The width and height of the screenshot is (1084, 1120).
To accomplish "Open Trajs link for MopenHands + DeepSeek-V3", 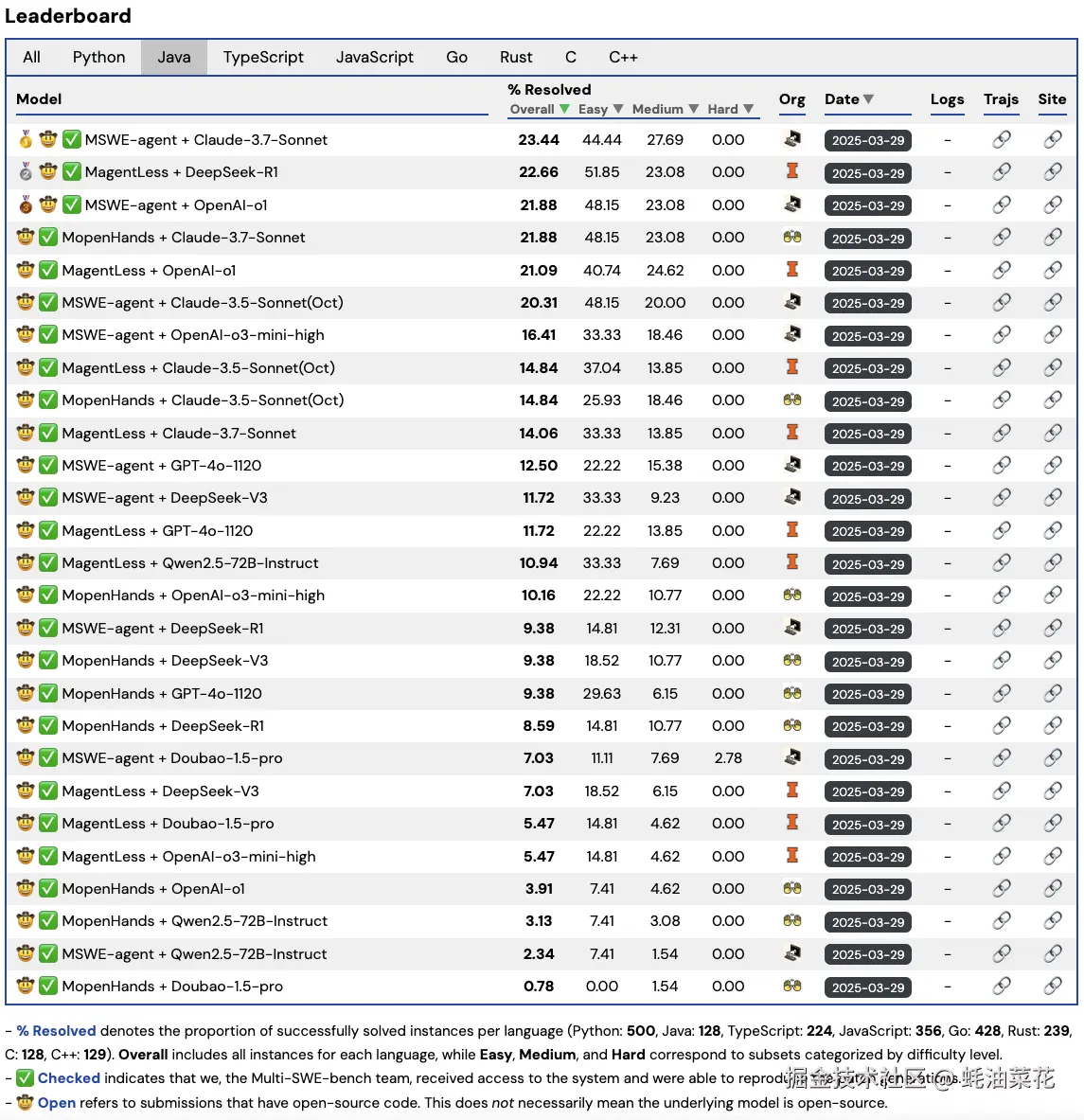I will (x=1002, y=661).
